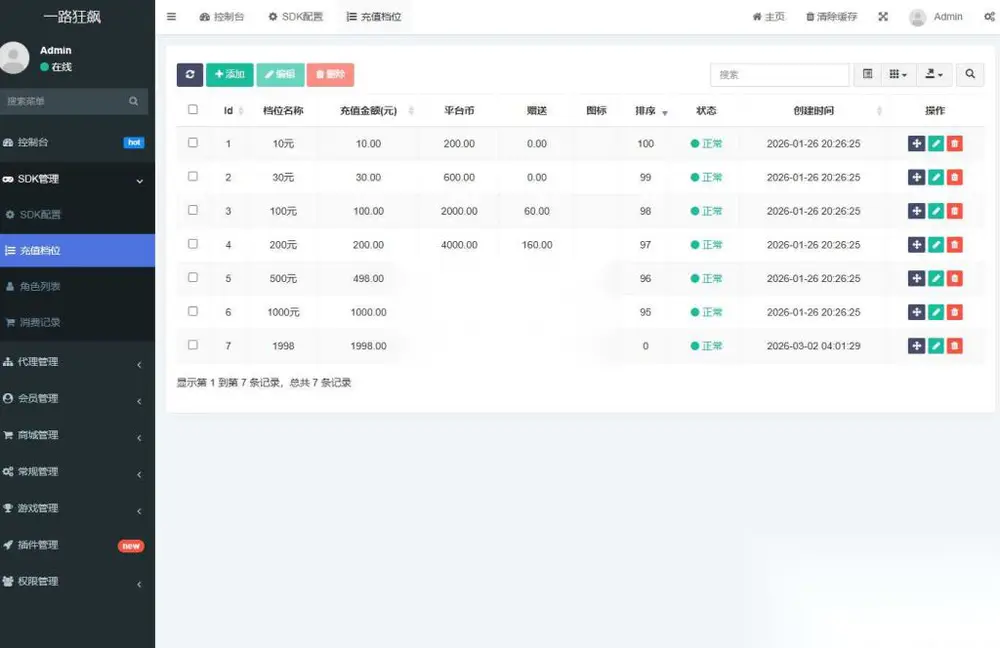Collapse the SDK管理 sidebar menu
This screenshot has height=648, width=1000.
point(77,179)
